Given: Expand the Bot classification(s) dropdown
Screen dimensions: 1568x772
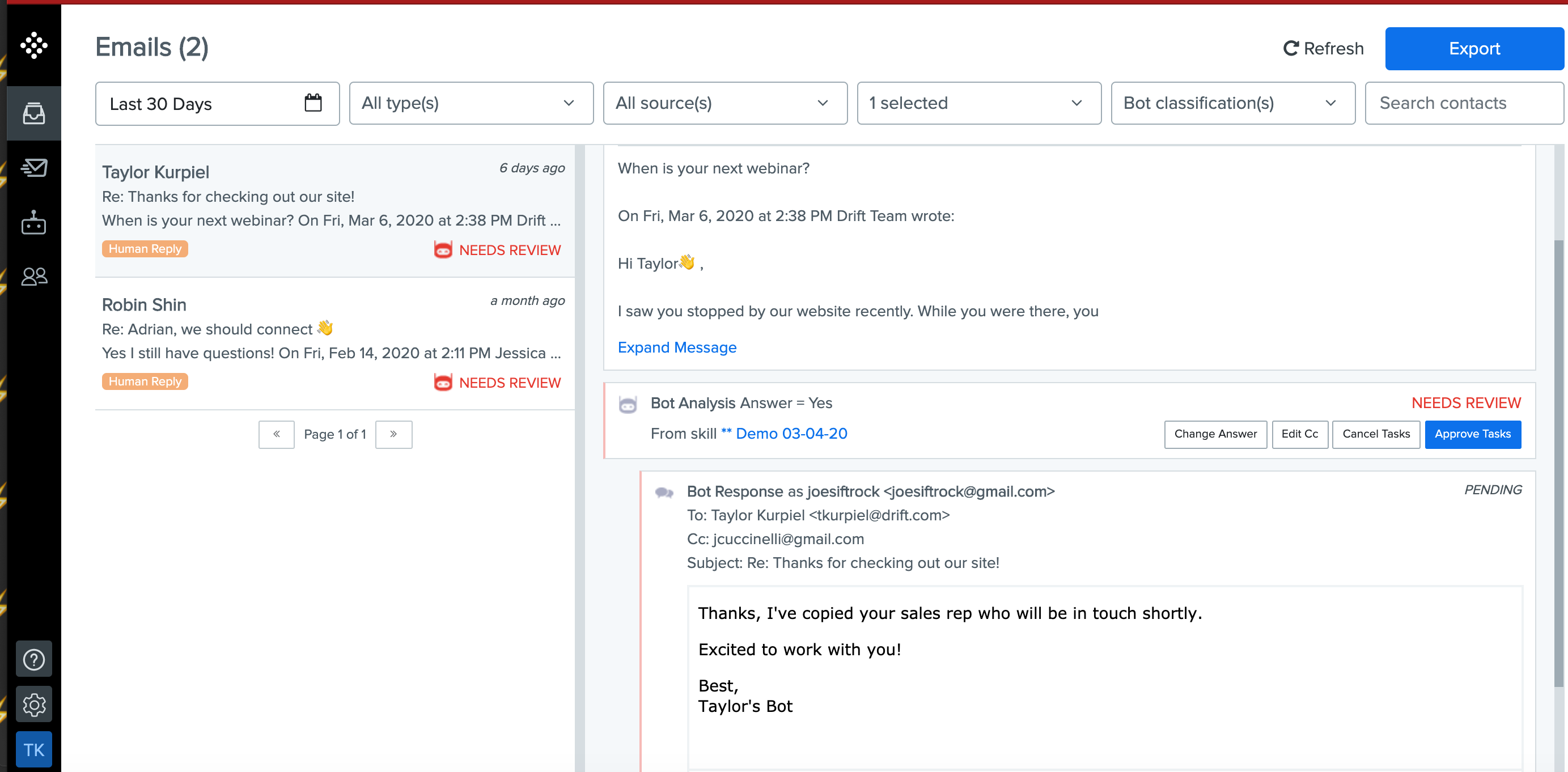Looking at the screenshot, I should [1232, 104].
